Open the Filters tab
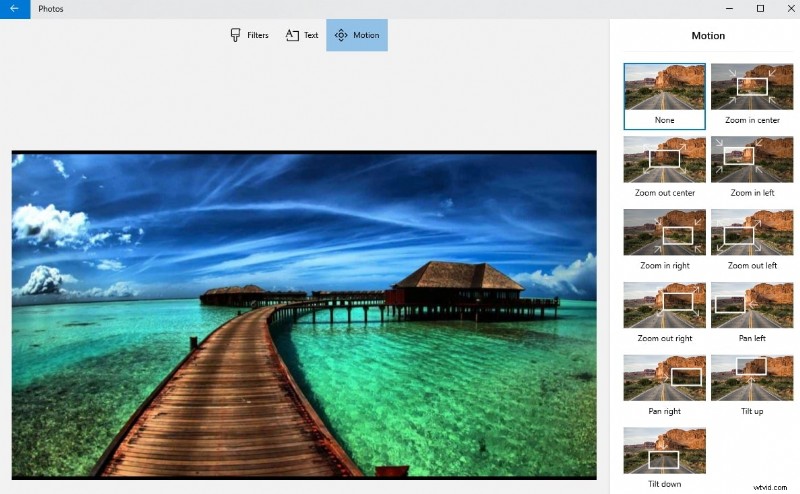Image resolution: width=800 pixels, height=494 pixels. [249, 35]
